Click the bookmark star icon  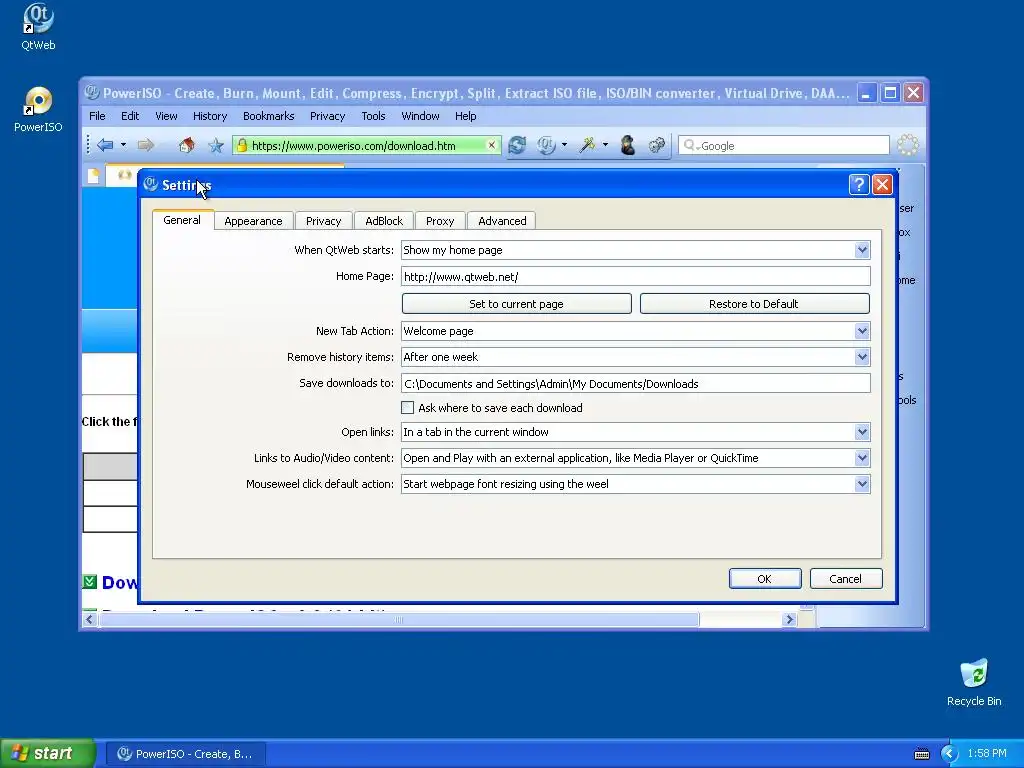pyautogui.click(x=216, y=145)
